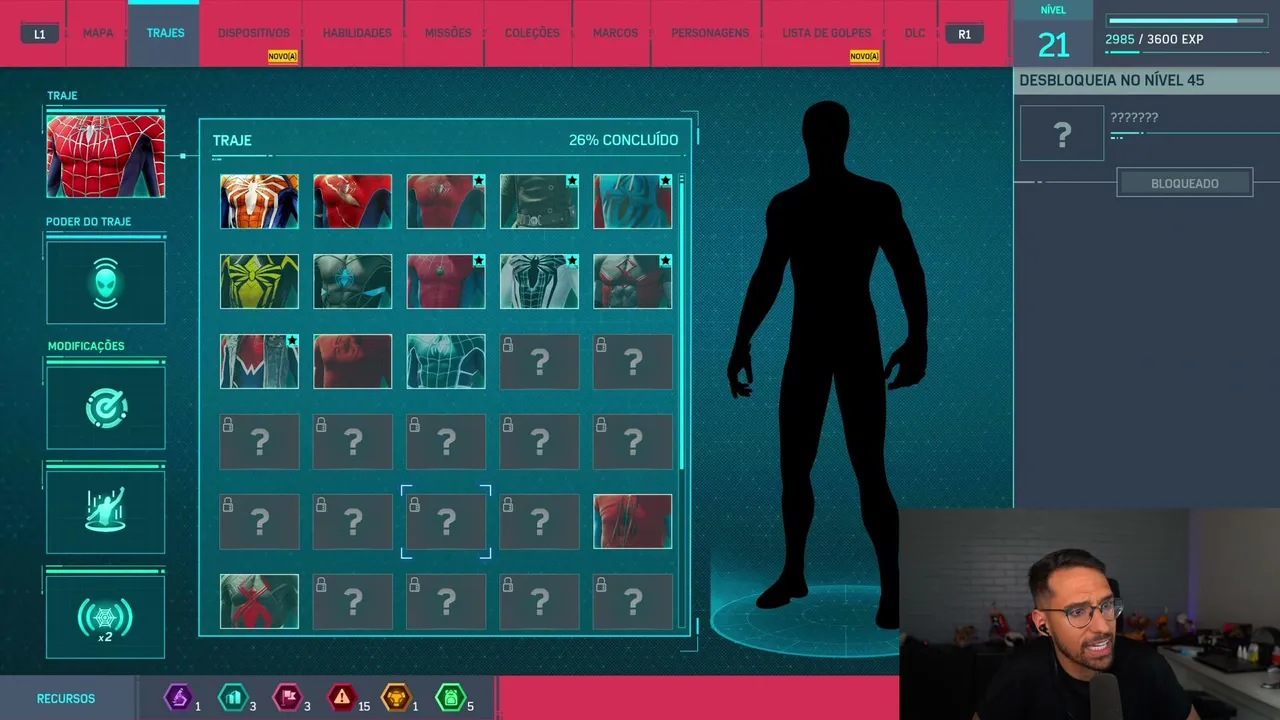Switch to the DISPOSITIVOS tab
Screen dimensions: 1280x720
(x=254, y=33)
